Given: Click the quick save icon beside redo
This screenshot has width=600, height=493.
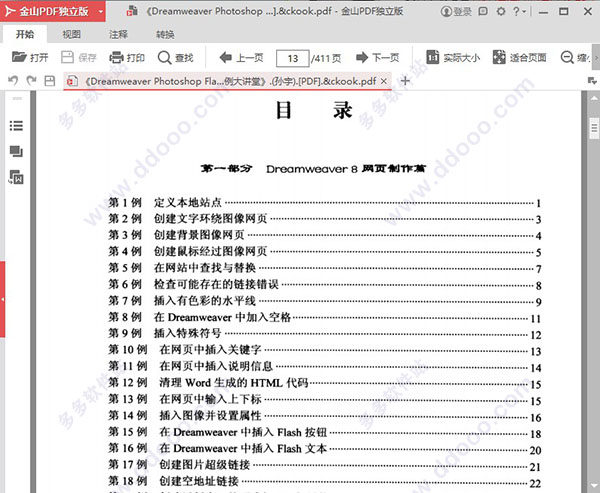Looking at the screenshot, I should (x=50, y=81).
